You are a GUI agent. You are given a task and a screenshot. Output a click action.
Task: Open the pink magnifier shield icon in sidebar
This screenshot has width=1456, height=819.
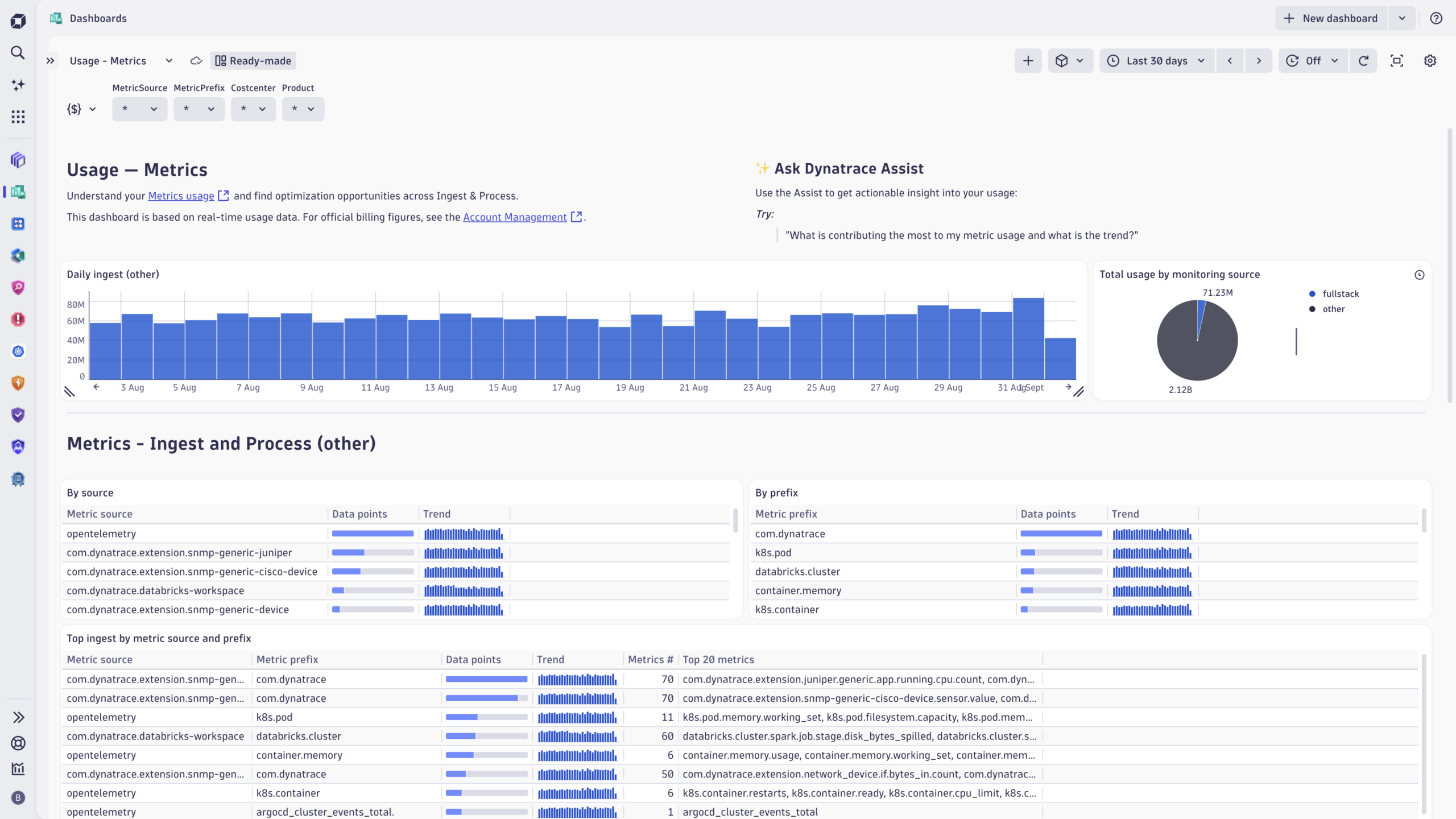click(18, 287)
